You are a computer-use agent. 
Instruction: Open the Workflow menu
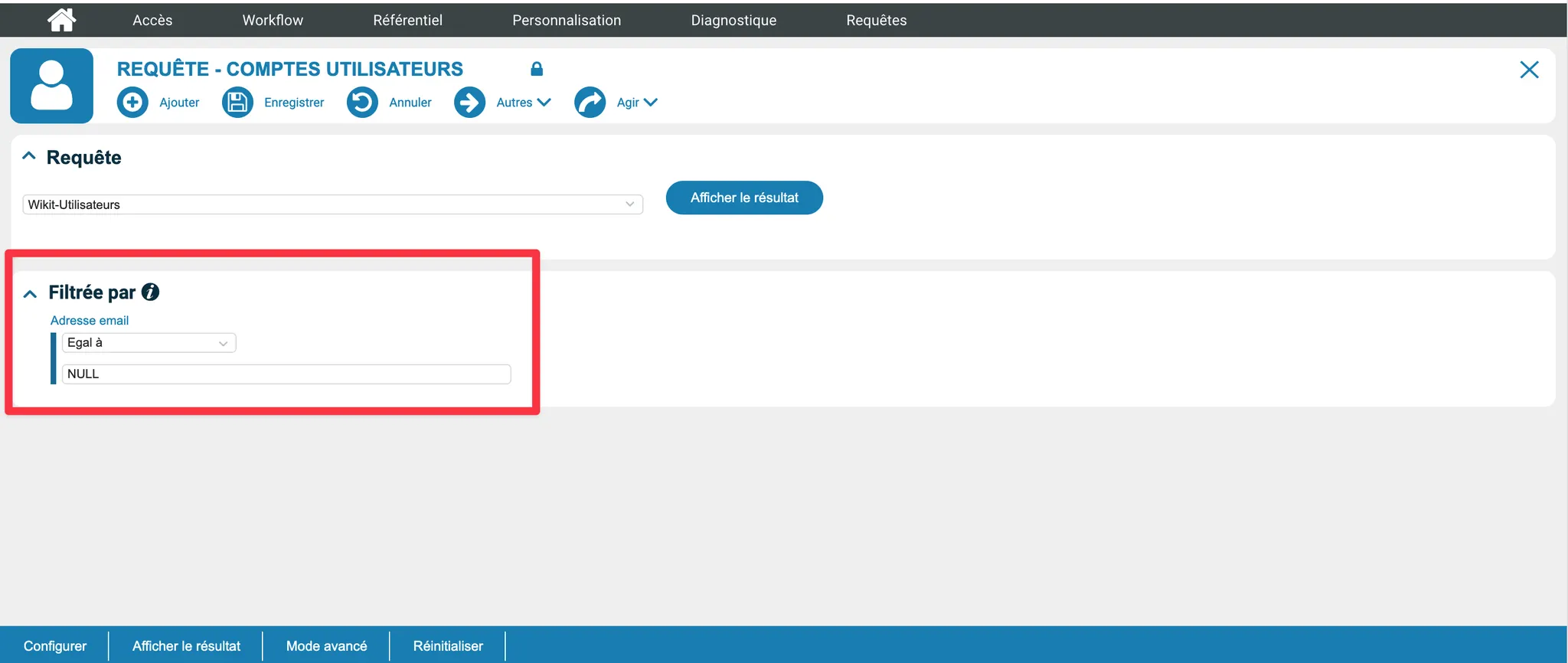point(273,20)
